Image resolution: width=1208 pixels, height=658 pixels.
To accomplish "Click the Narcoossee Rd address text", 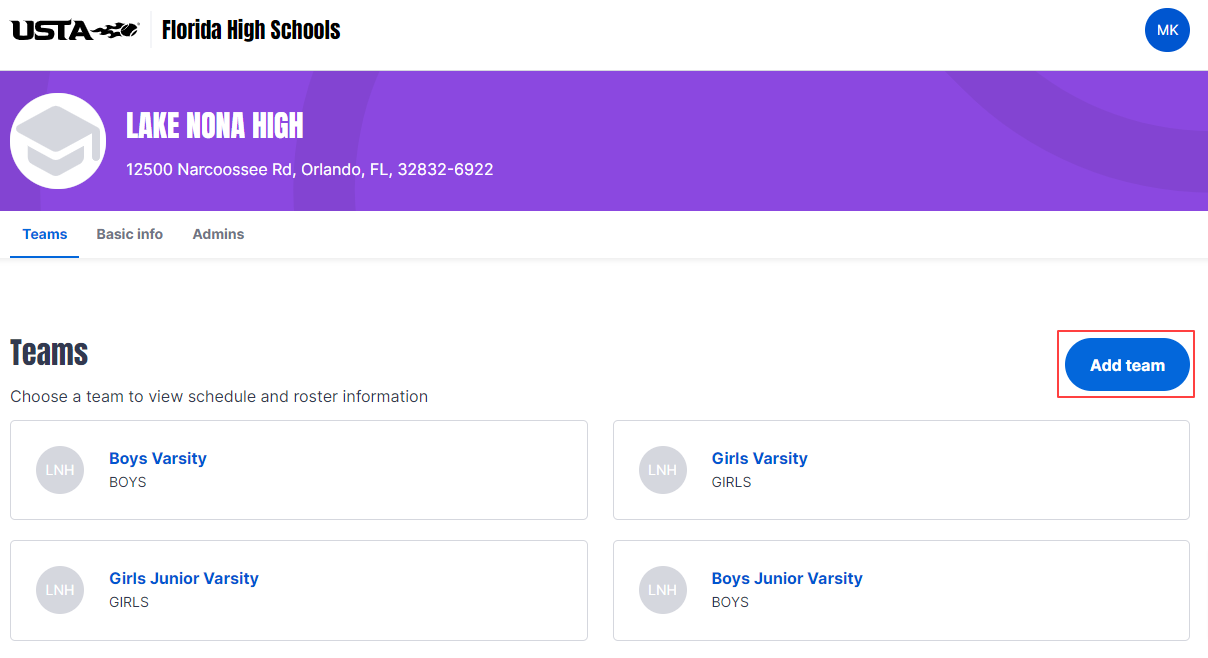I will pyautogui.click(x=310, y=170).
